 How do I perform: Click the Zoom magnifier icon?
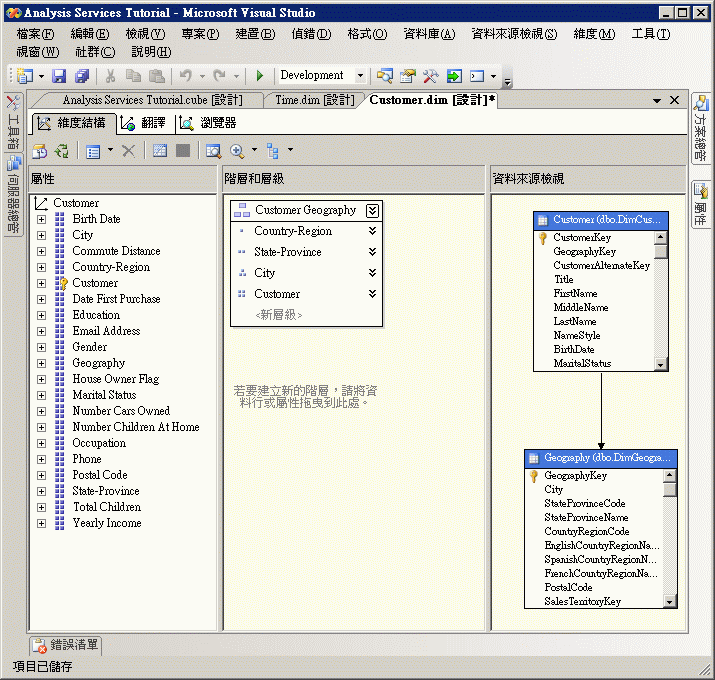(x=237, y=151)
